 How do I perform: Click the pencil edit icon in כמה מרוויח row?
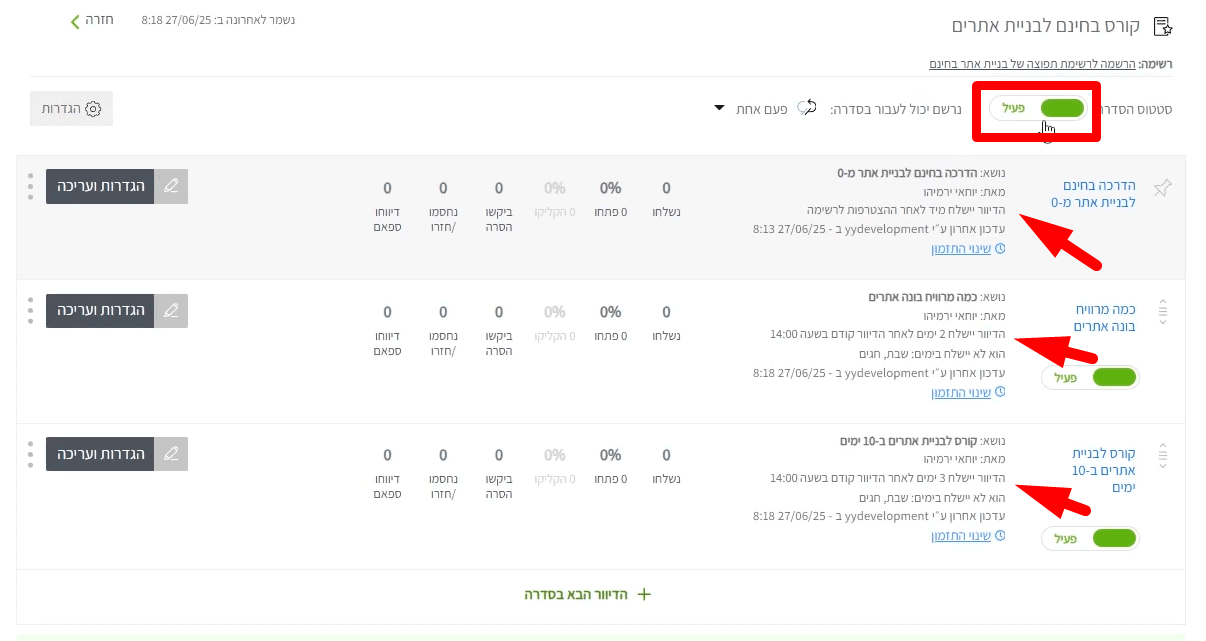point(171,311)
